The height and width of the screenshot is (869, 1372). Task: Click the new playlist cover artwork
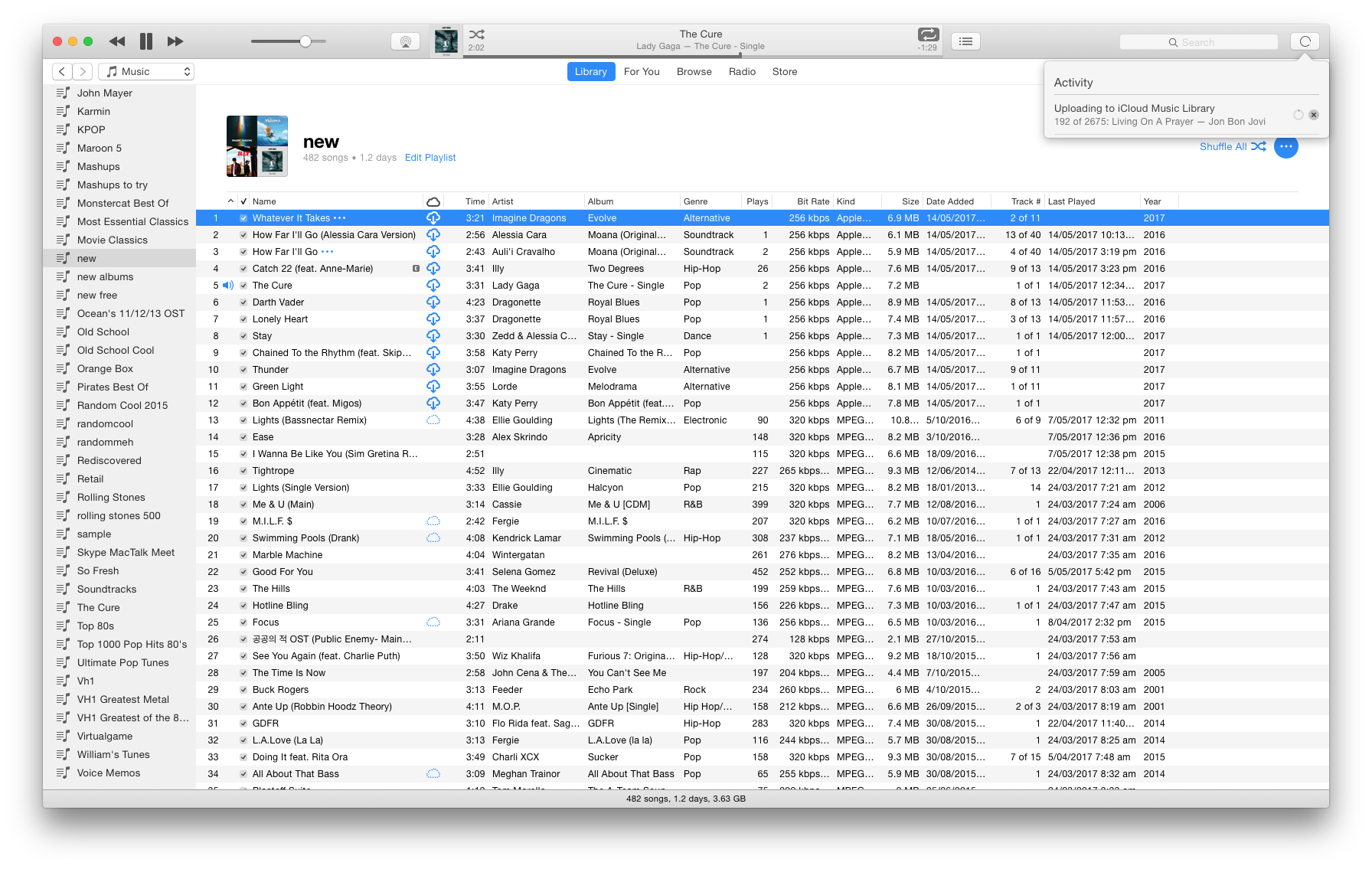click(x=257, y=146)
